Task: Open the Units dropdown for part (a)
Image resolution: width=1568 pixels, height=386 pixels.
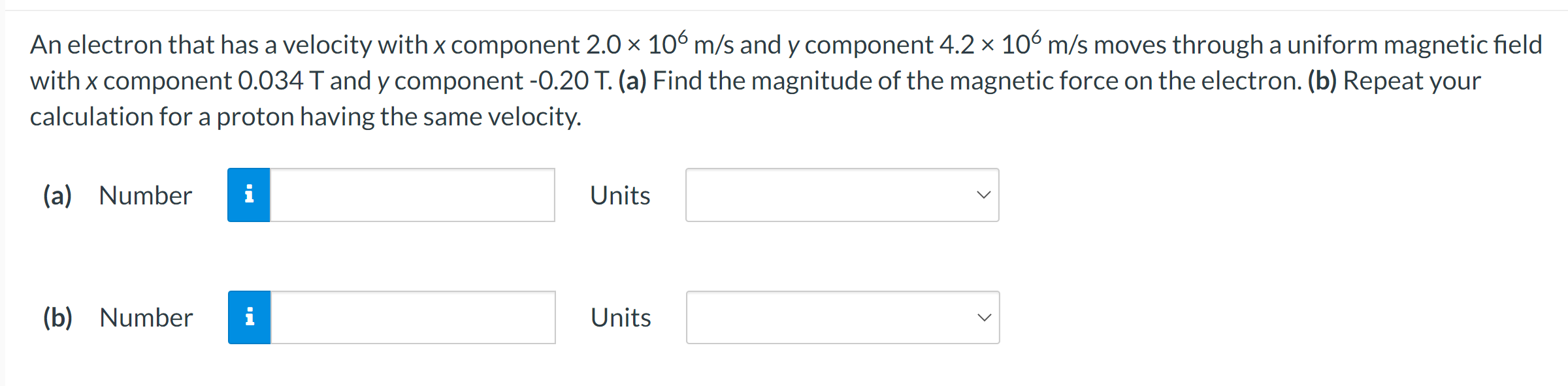Action: point(841,195)
